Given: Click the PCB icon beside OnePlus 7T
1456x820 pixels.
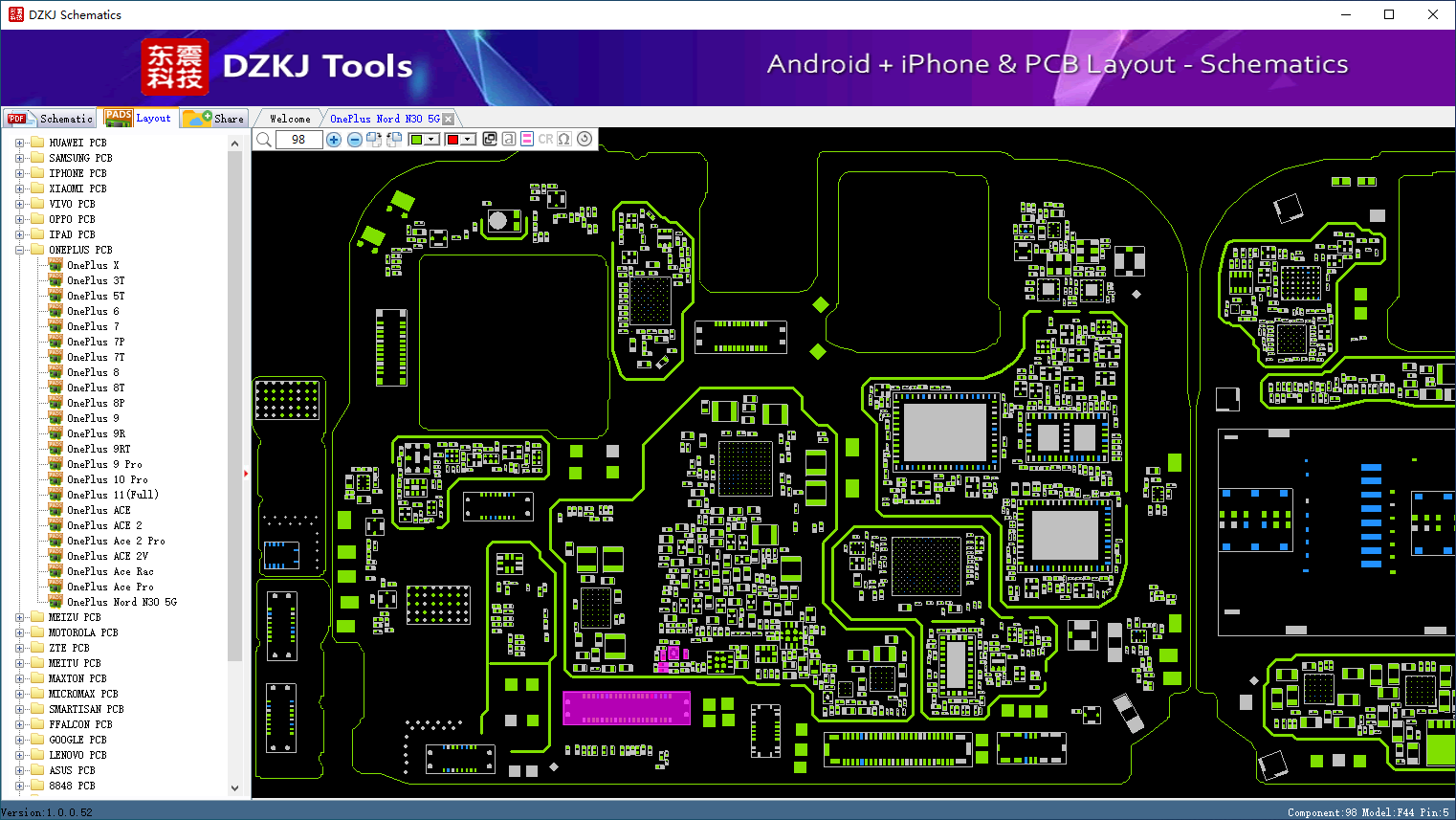Looking at the screenshot, I should pyautogui.click(x=55, y=357).
